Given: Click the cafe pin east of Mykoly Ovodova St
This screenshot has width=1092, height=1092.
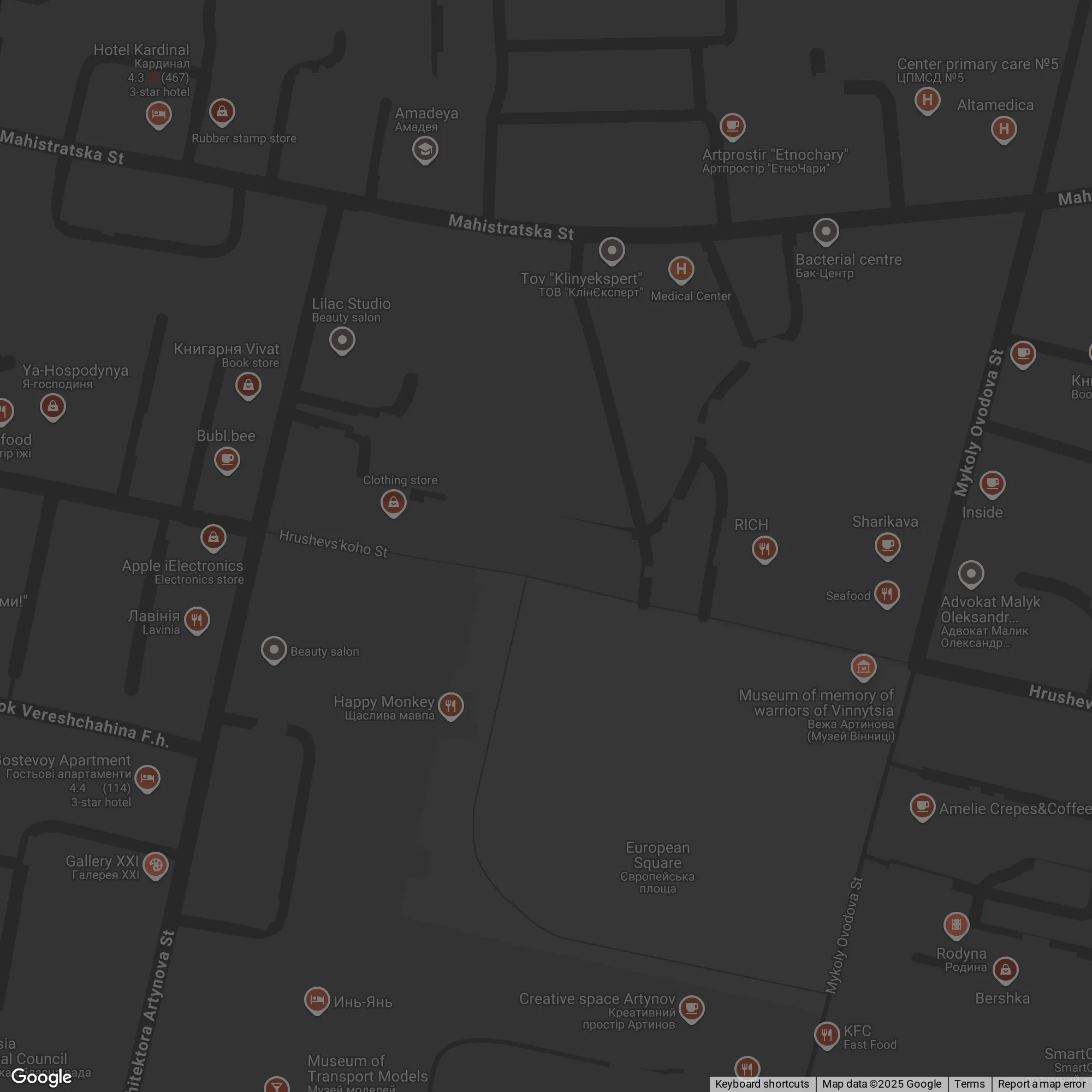Looking at the screenshot, I should 1023,355.
